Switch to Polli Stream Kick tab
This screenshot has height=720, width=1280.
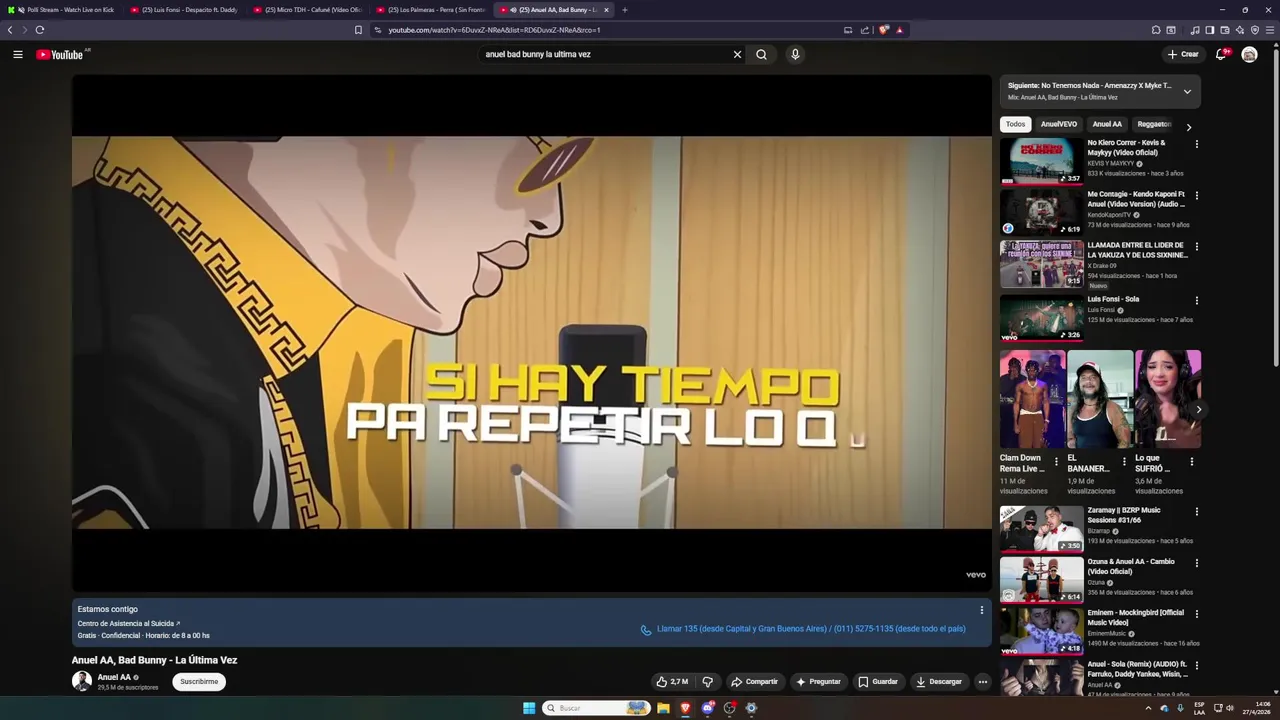coord(62,10)
